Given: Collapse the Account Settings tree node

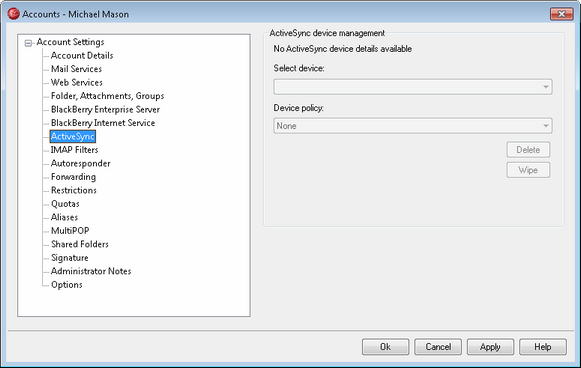Looking at the screenshot, I should 28,43.
